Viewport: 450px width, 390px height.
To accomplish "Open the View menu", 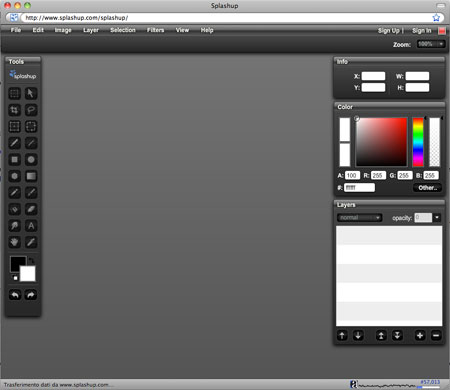I will click(182, 30).
